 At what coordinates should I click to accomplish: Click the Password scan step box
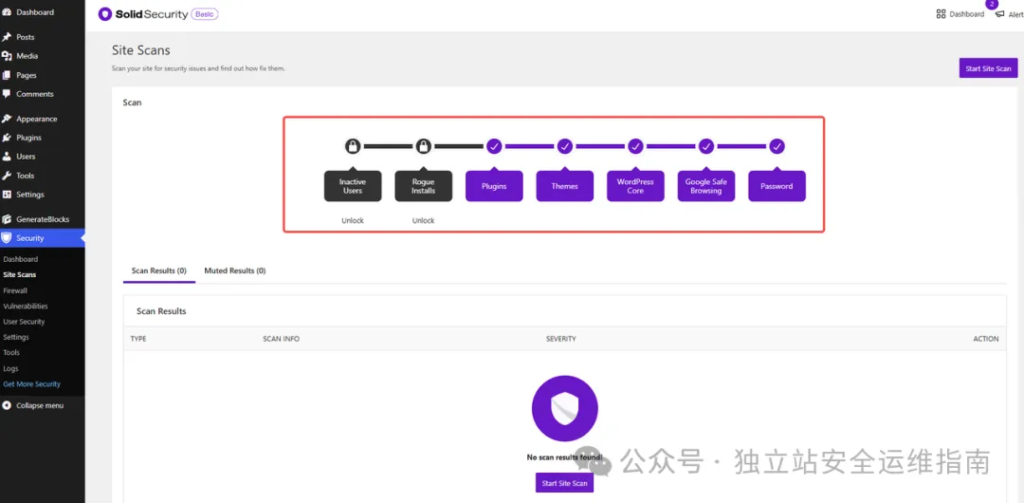pyautogui.click(x=776, y=186)
